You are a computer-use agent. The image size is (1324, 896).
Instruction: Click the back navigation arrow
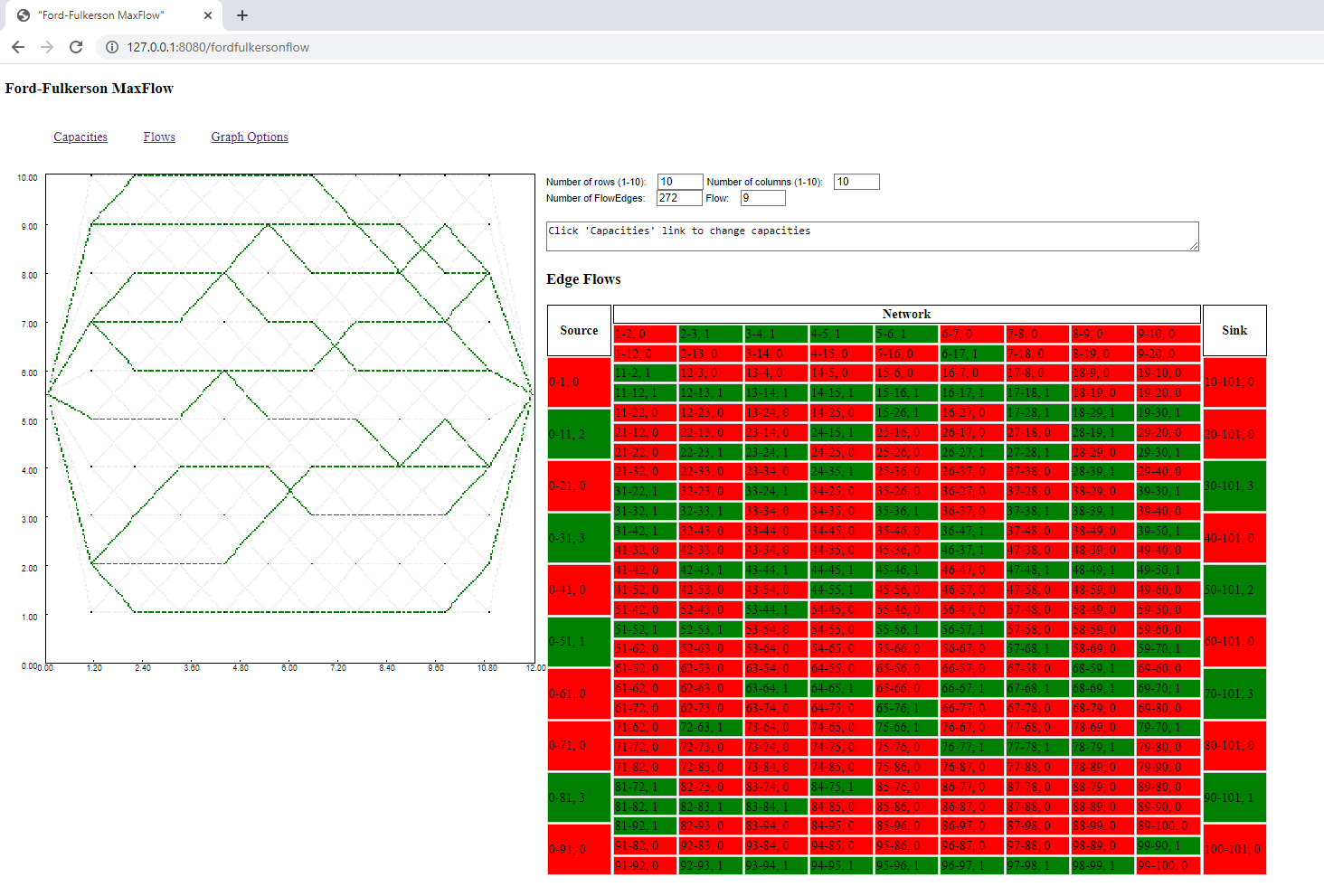pos(18,47)
